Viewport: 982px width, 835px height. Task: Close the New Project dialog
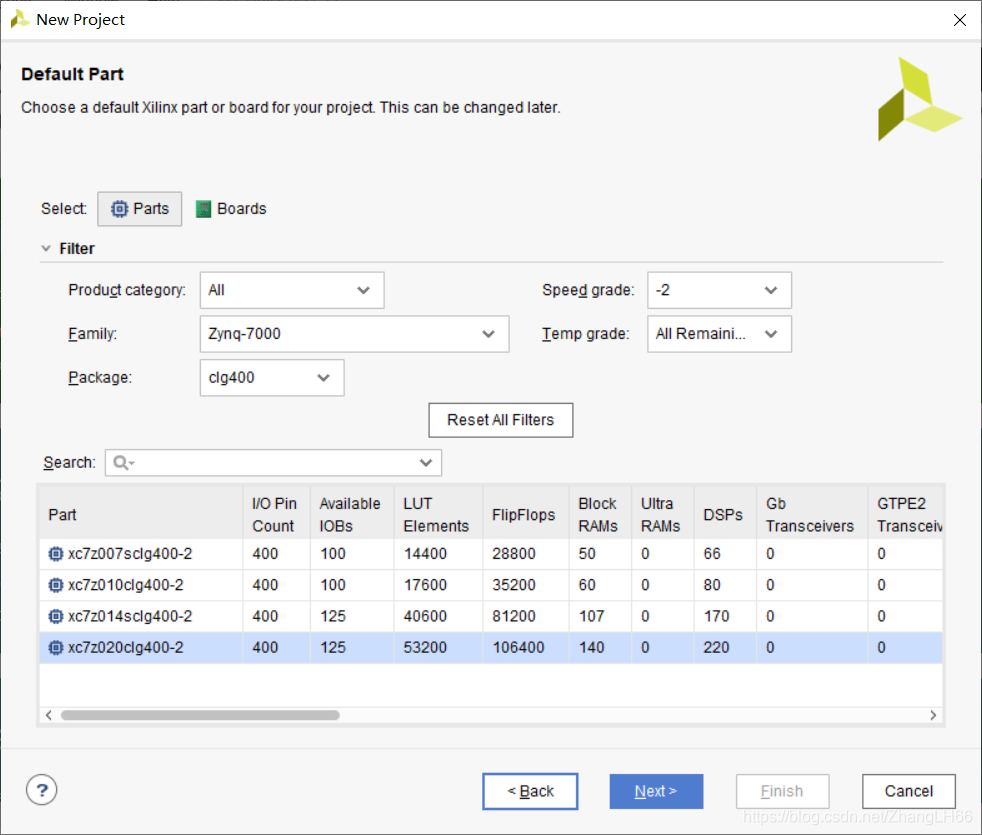tap(959, 20)
